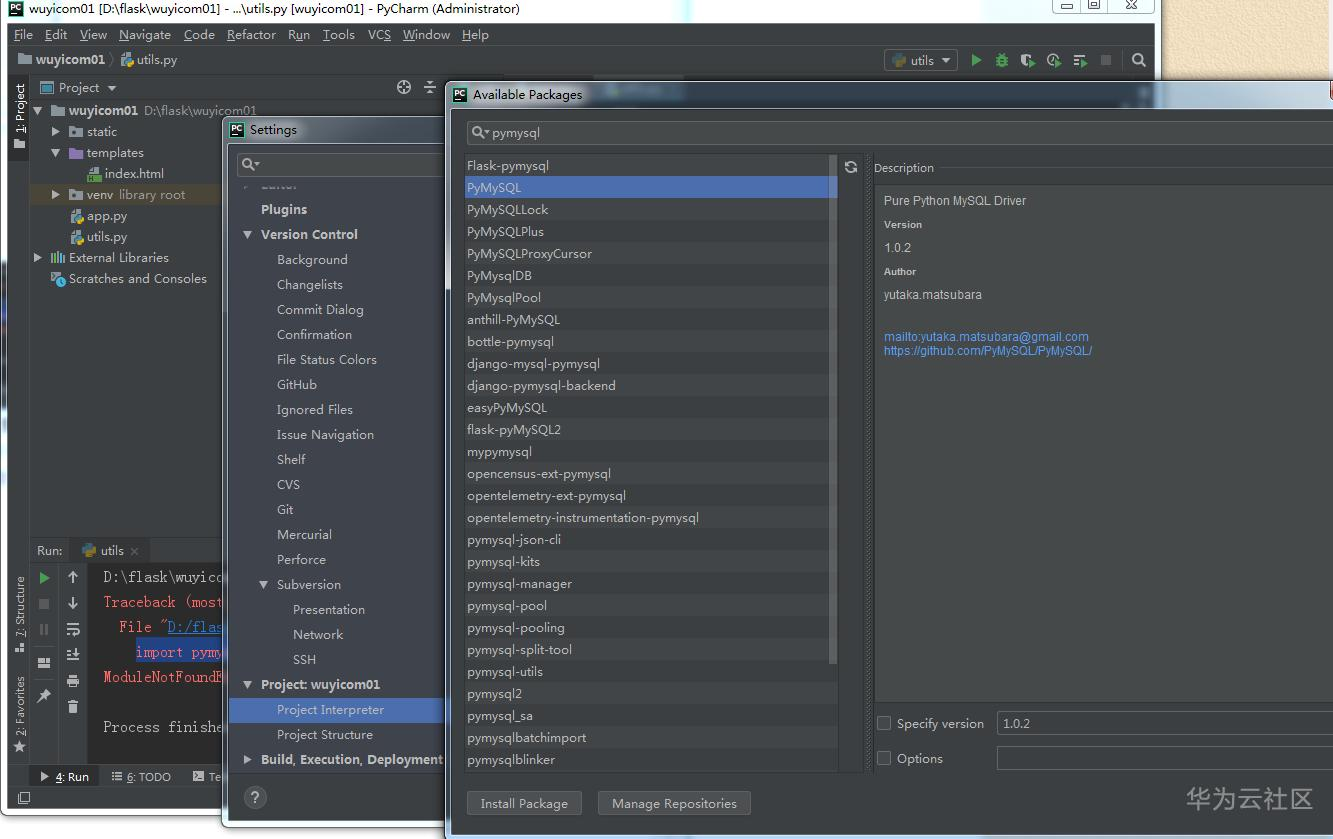Click the locate current file crosshair icon
The image size is (1333, 839).
[x=404, y=87]
